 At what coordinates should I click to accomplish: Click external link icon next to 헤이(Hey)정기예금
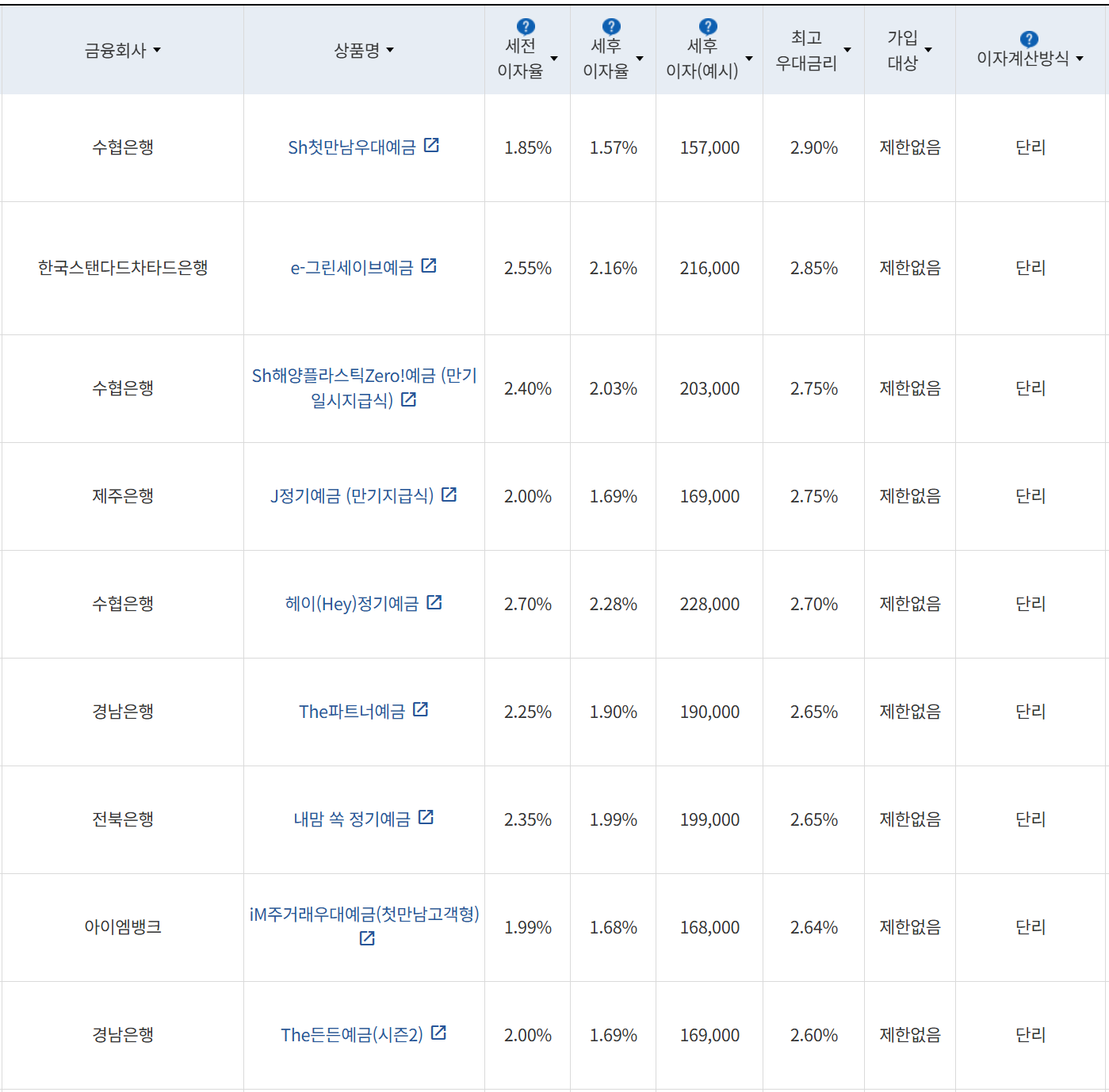point(434,602)
